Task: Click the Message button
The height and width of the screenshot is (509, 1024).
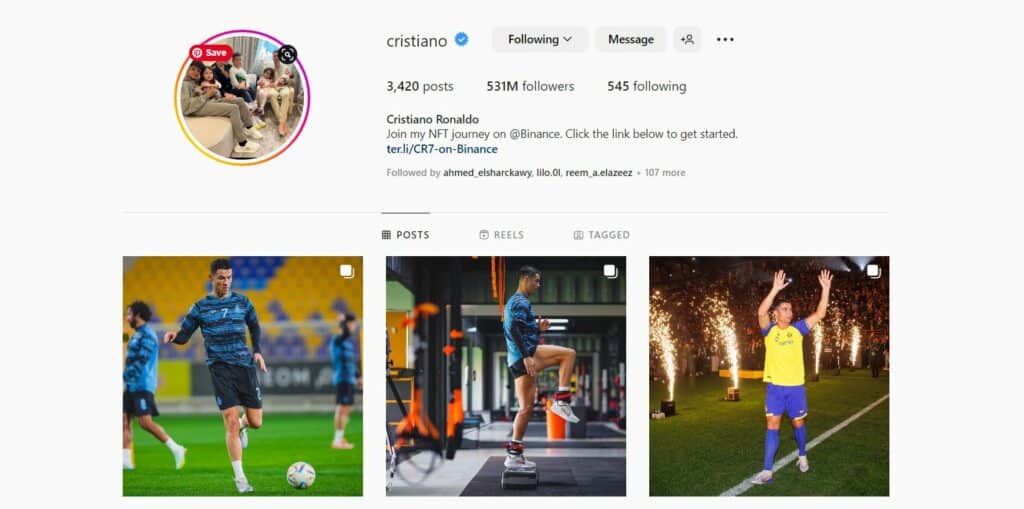Action: pos(631,39)
